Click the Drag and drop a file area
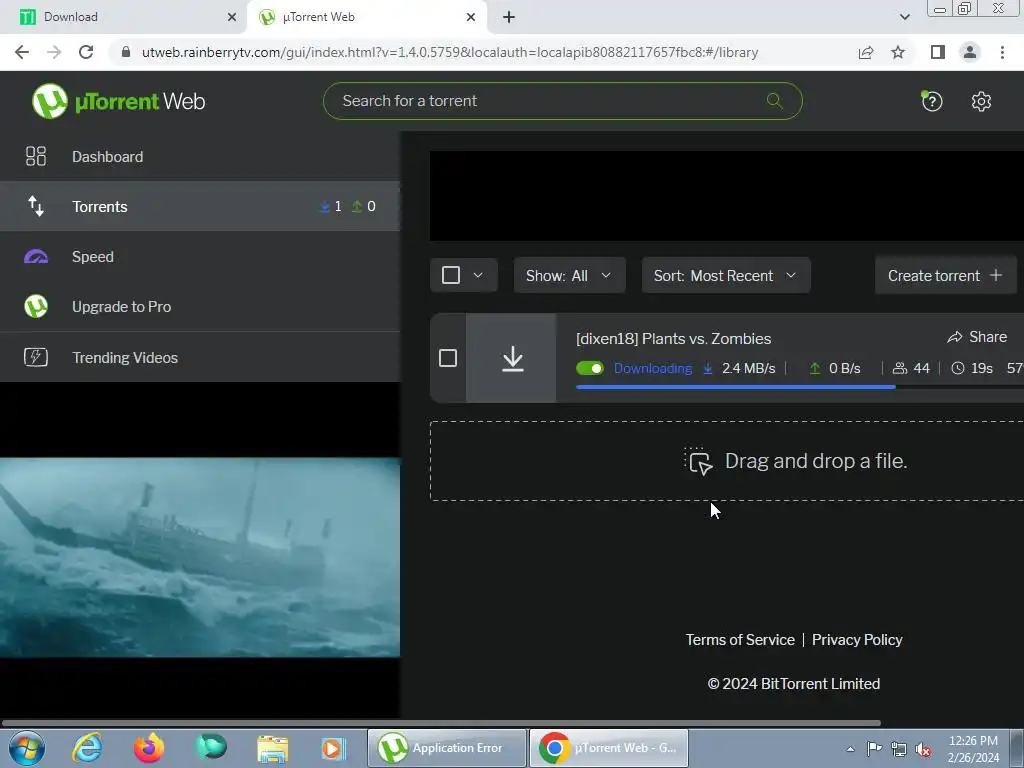 point(727,461)
